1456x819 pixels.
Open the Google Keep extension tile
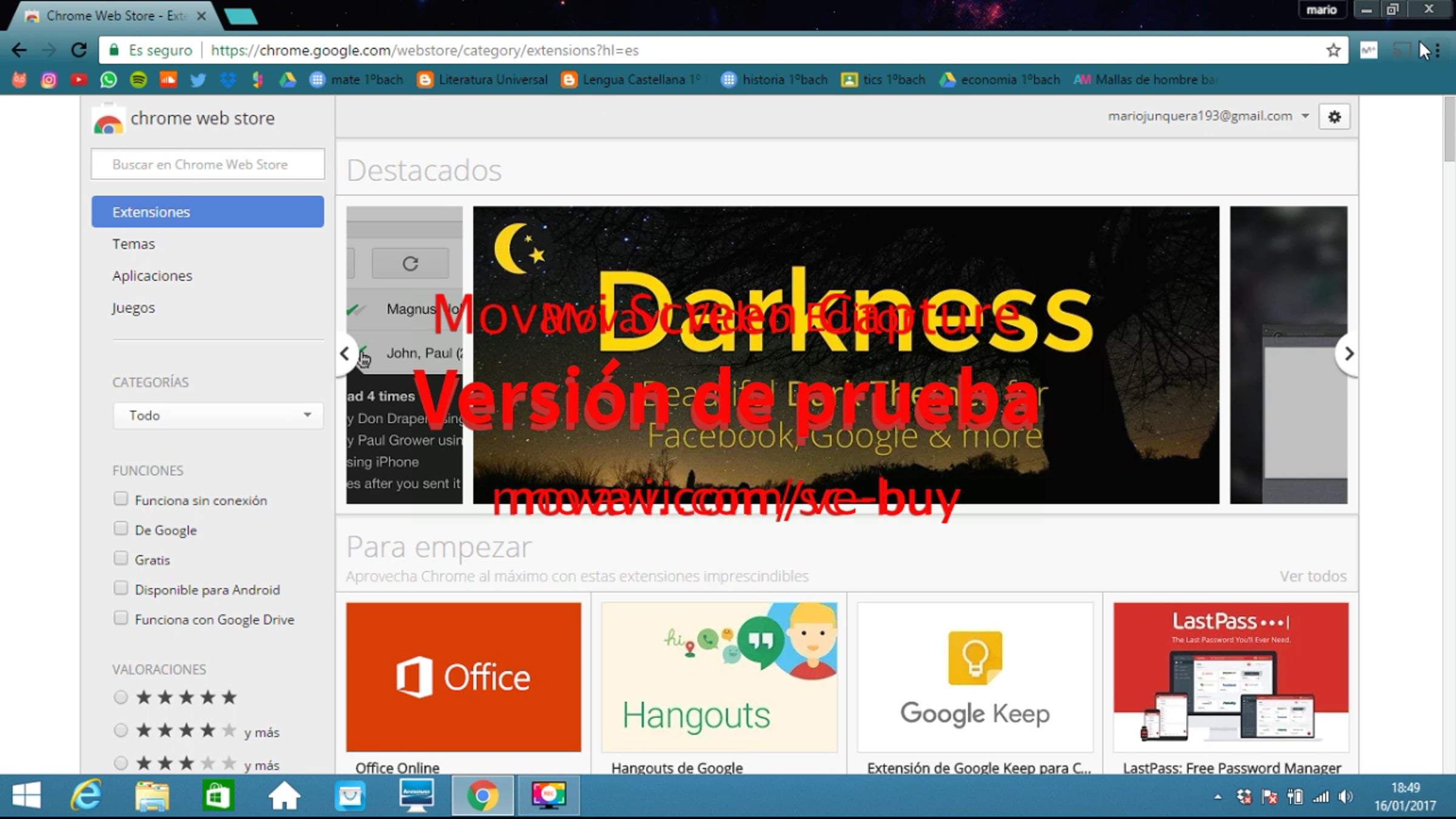point(975,677)
